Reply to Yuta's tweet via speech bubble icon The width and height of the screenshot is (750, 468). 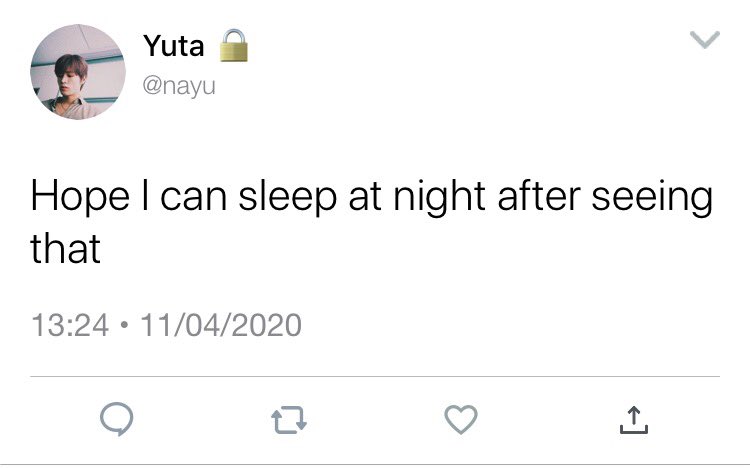point(117,419)
